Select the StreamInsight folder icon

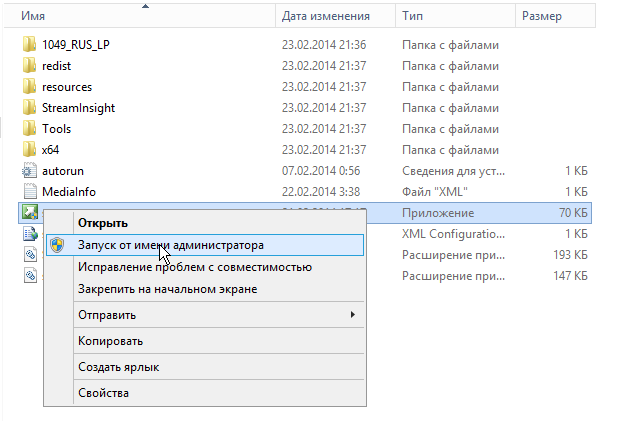pos(29,108)
